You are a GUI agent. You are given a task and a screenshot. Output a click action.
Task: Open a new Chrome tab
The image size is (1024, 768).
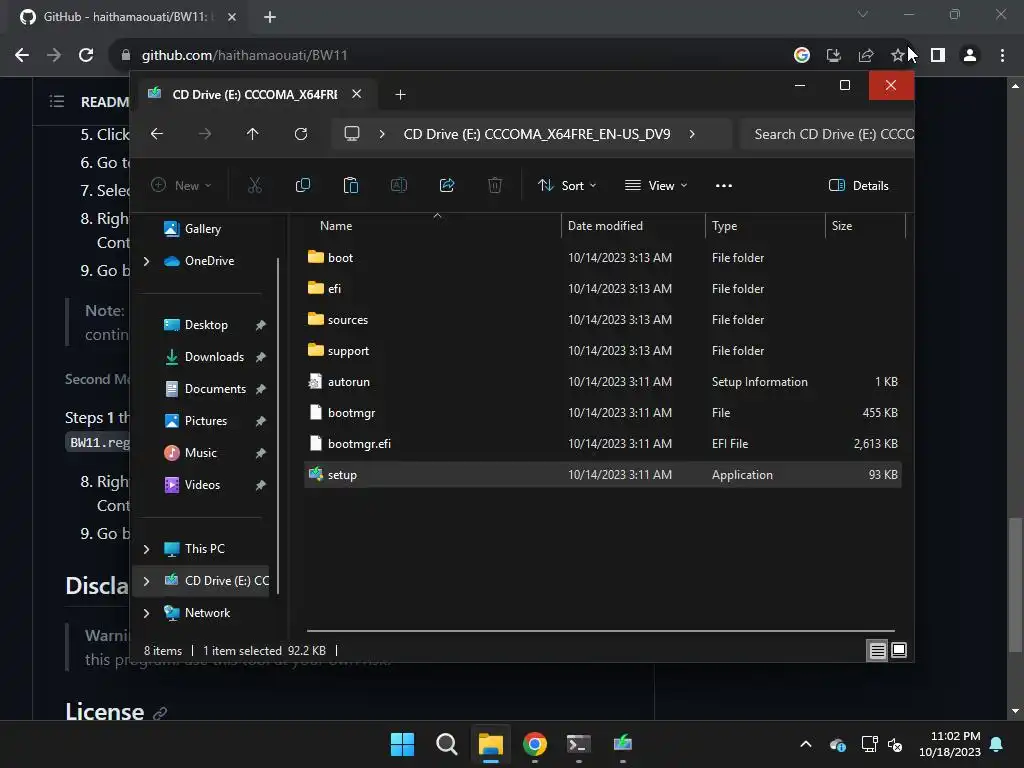(x=270, y=17)
